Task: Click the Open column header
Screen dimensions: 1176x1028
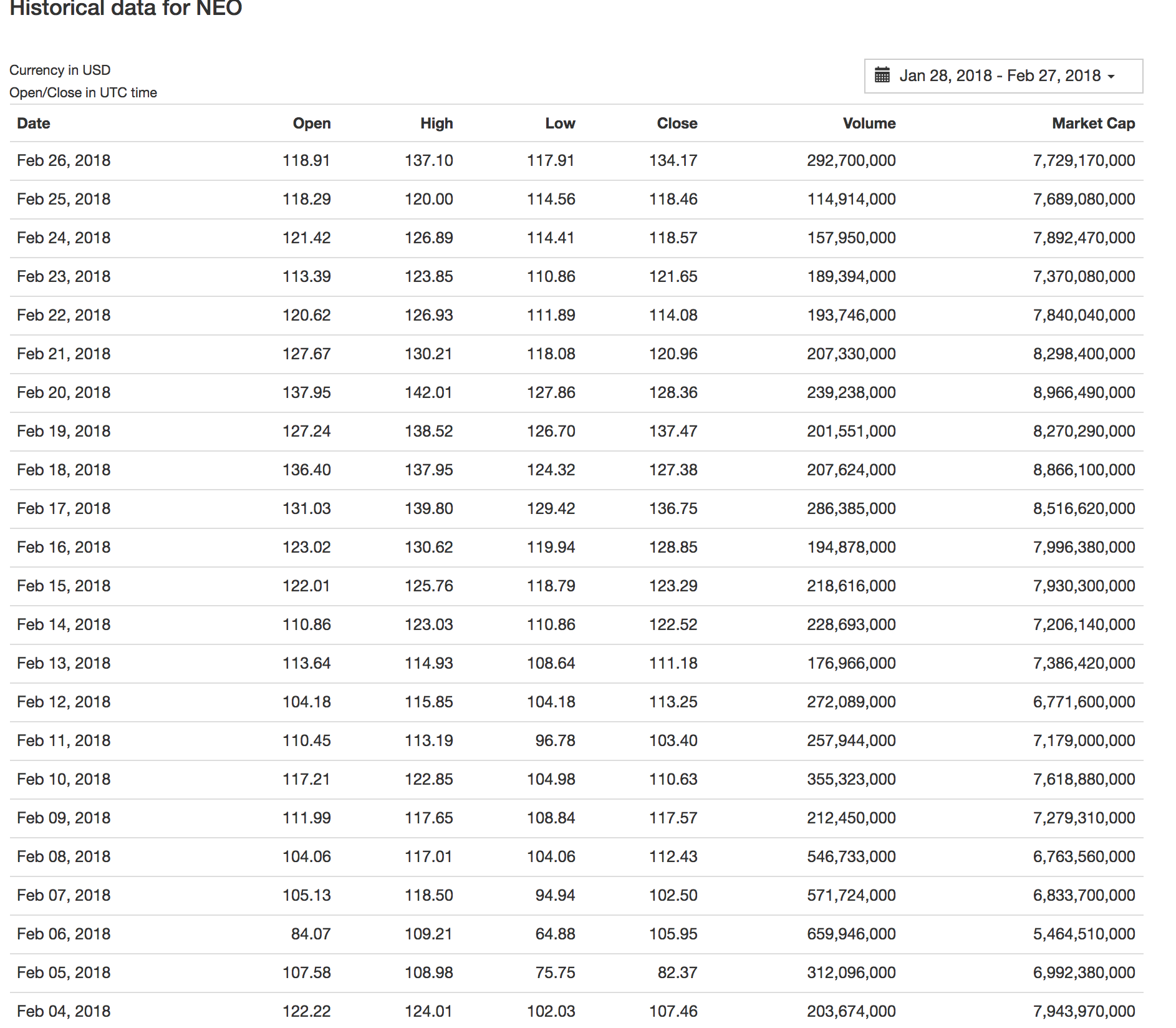Action: click(x=312, y=124)
